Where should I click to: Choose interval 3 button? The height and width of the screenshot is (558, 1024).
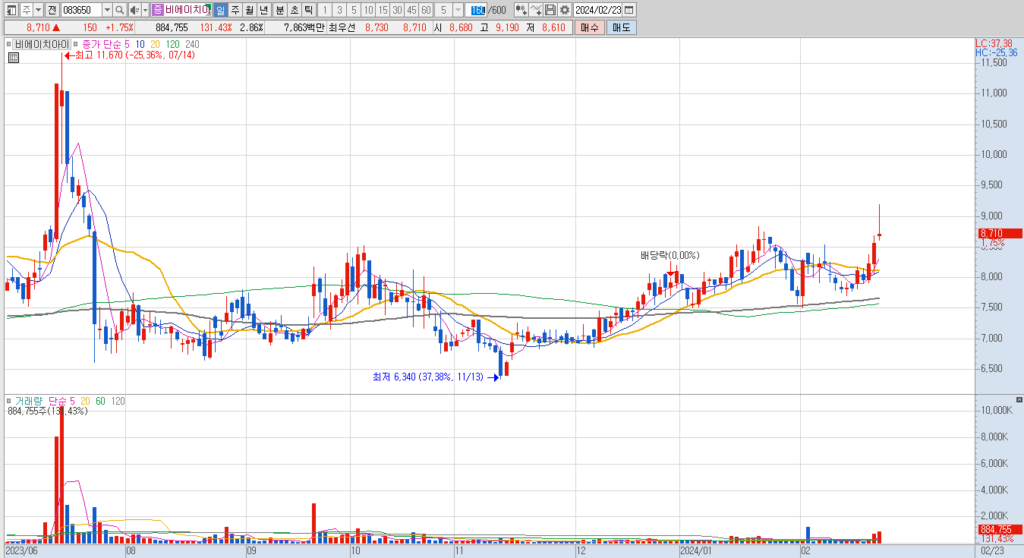click(340, 10)
